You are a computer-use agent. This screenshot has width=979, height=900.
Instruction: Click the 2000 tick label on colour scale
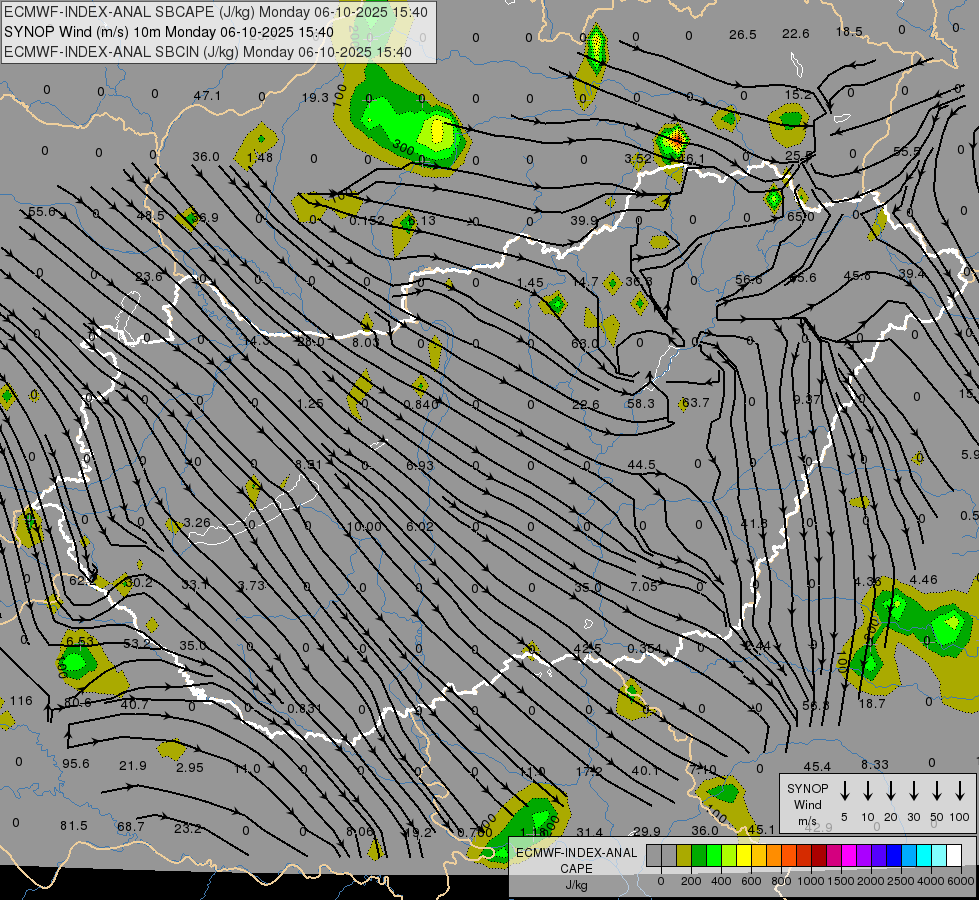[x=870, y=881]
